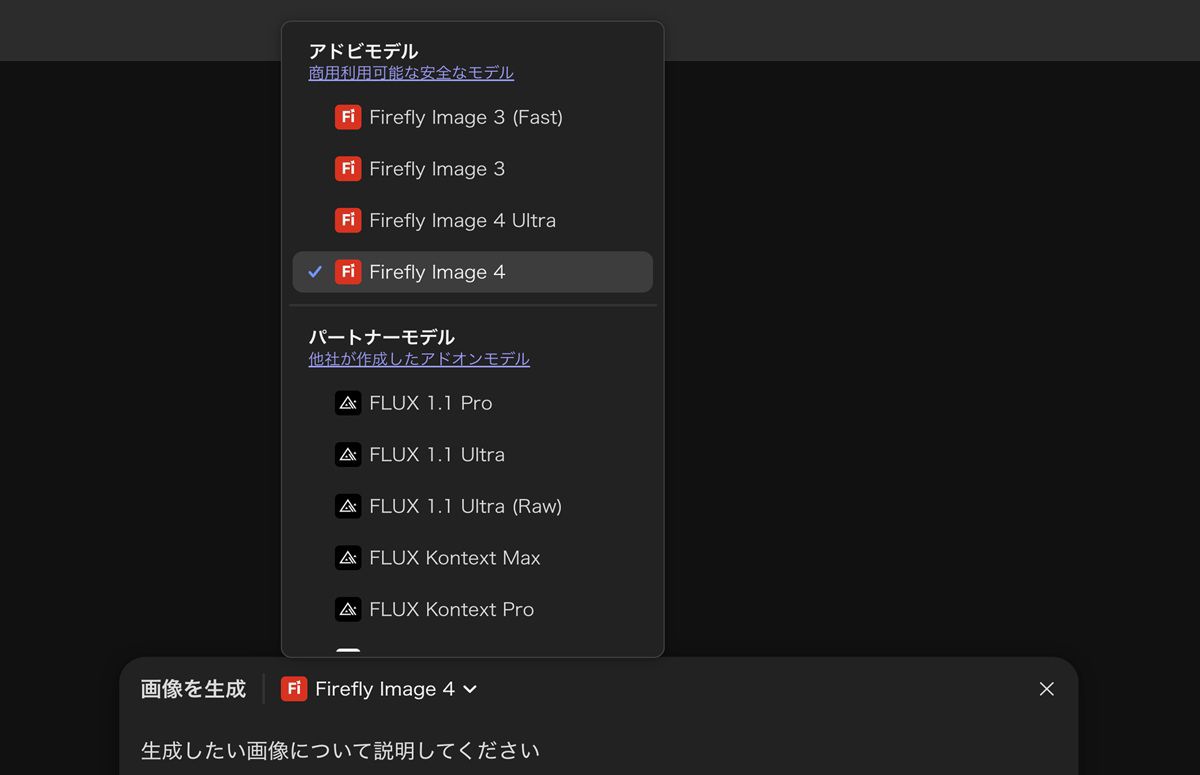The width and height of the screenshot is (1200, 775).
Task: Pick FLUX Kontext Max from the model list
Action: [x=455, y=558]
